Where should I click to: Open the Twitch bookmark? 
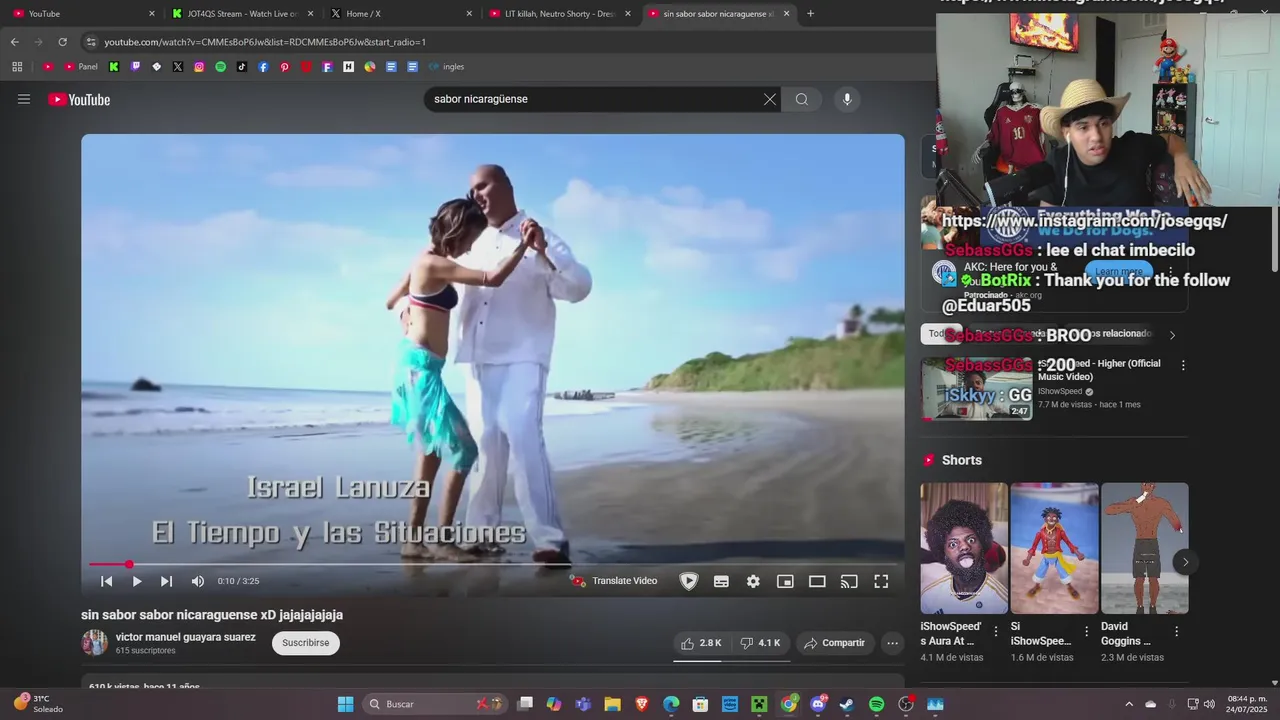coord(135,67)
